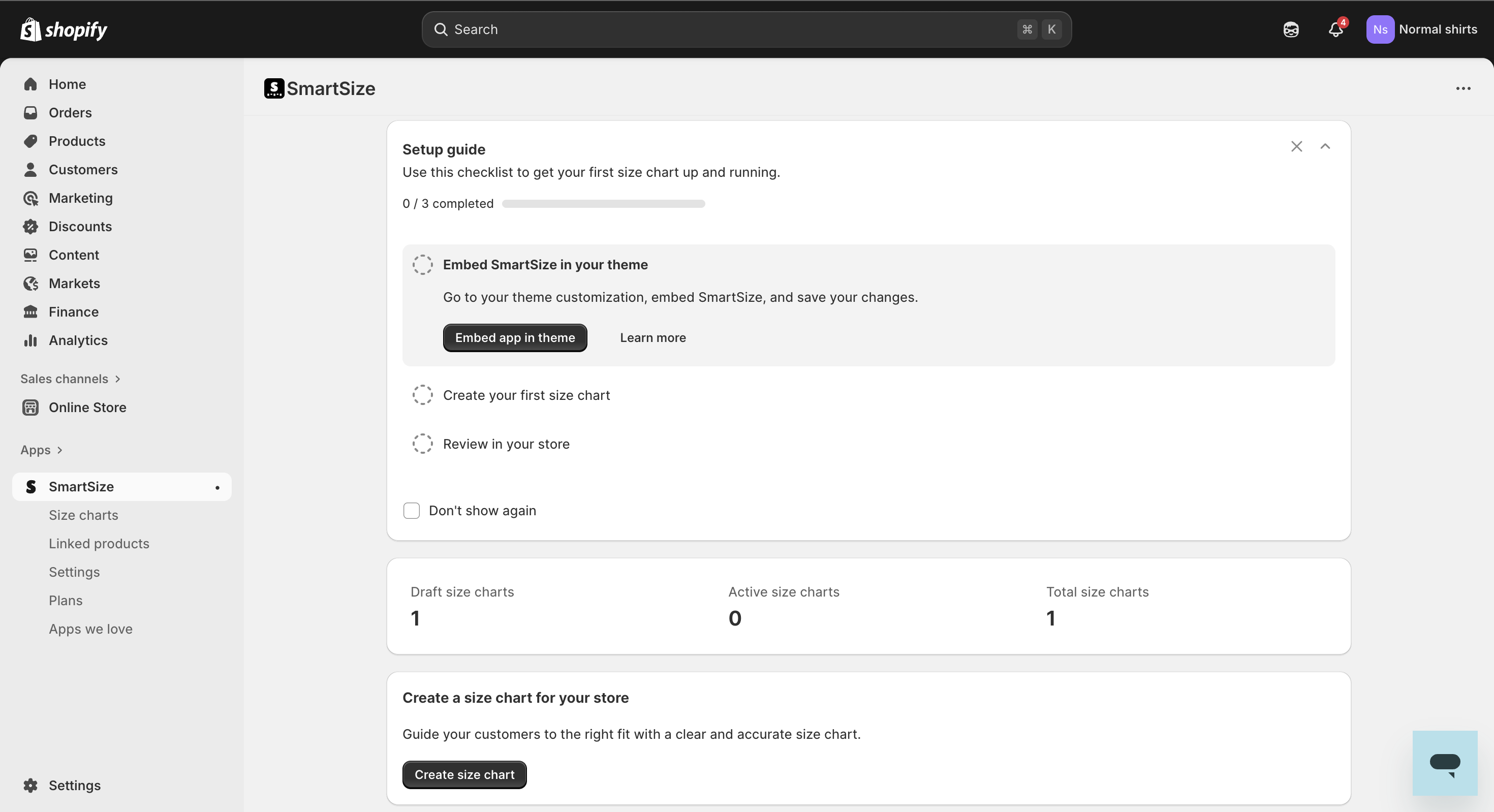
Task: Click Embed app in theme button
Action: click(x=514, y=337)
